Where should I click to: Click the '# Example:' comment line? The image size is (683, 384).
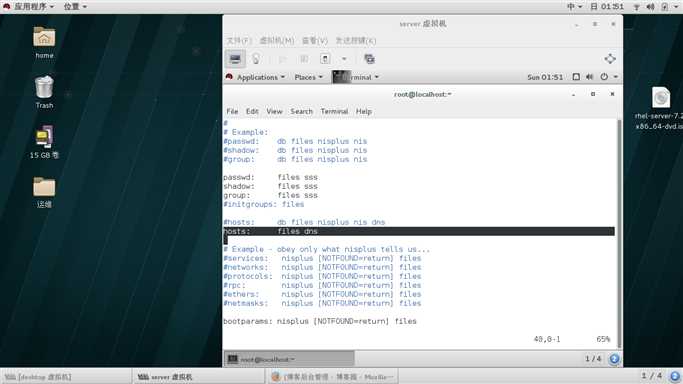tap(246, 132)
